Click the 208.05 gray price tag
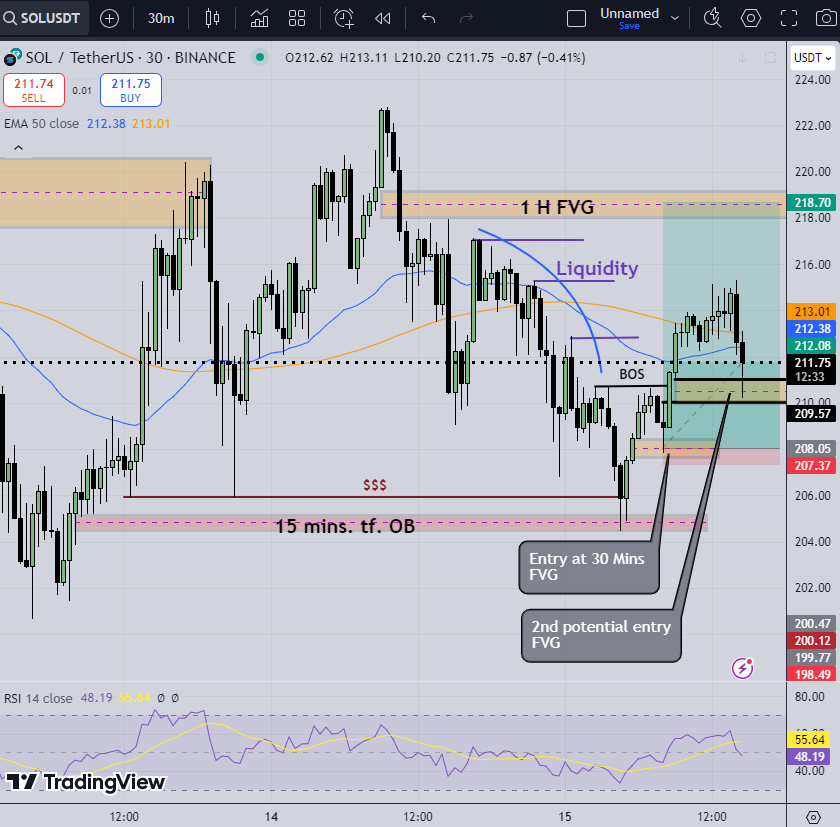The image size is (840, 827). tap(812, 448)
